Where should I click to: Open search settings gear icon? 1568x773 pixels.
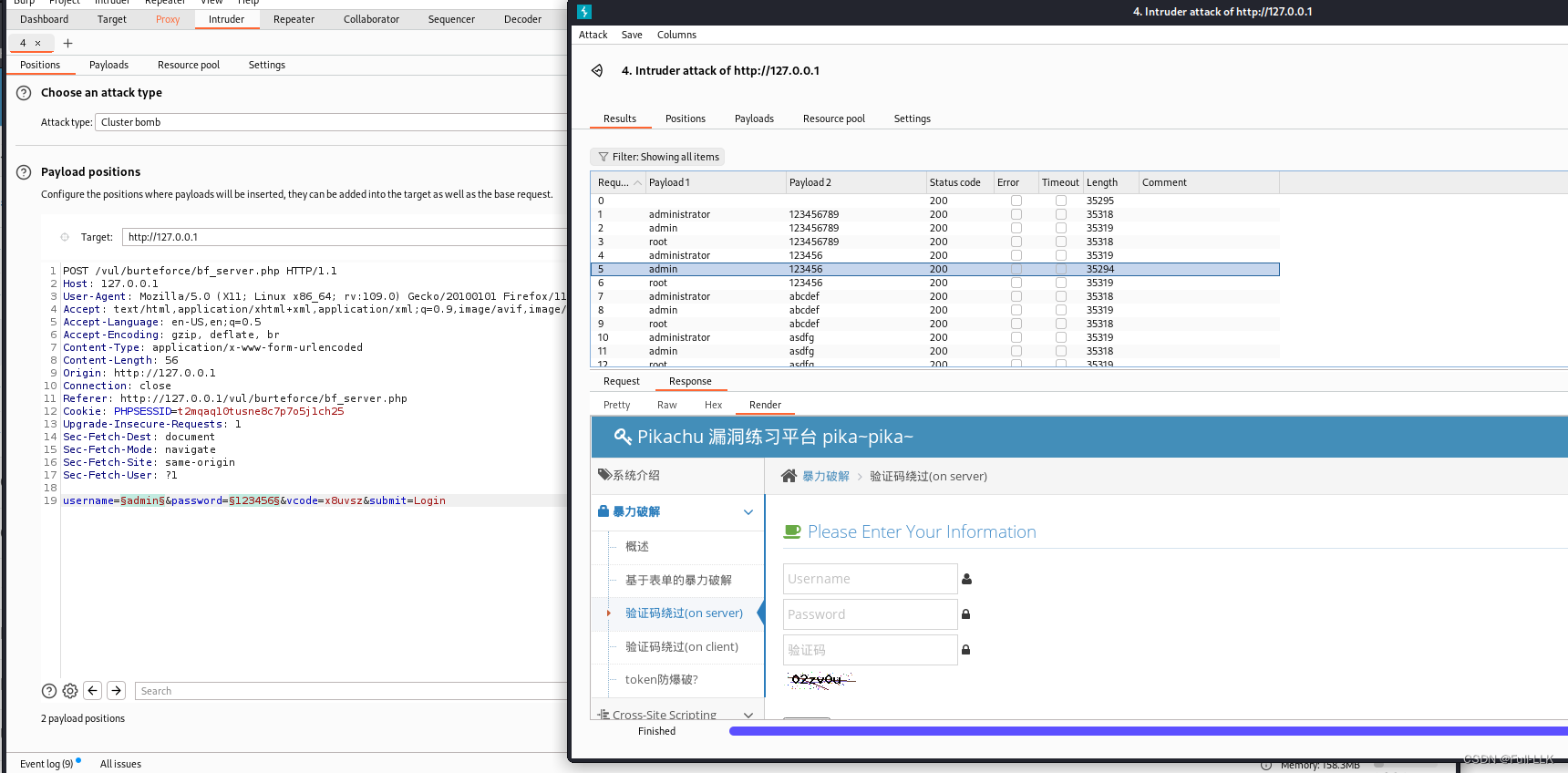pos(70,691)
